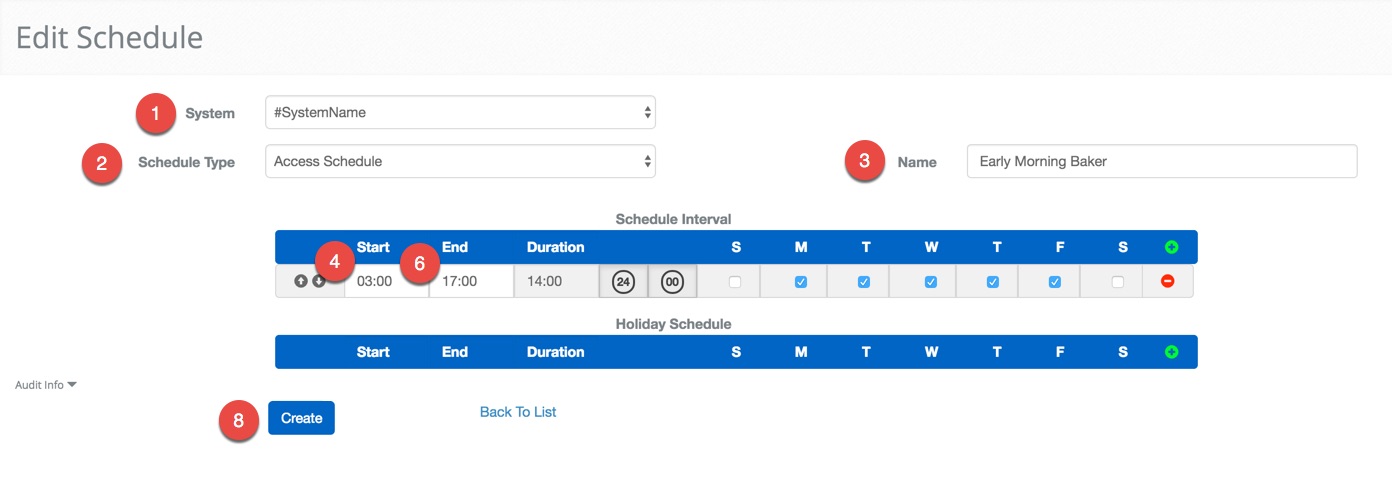1392x477 pixels.
Task: Click the Name text field
Action: [1161, 161]
